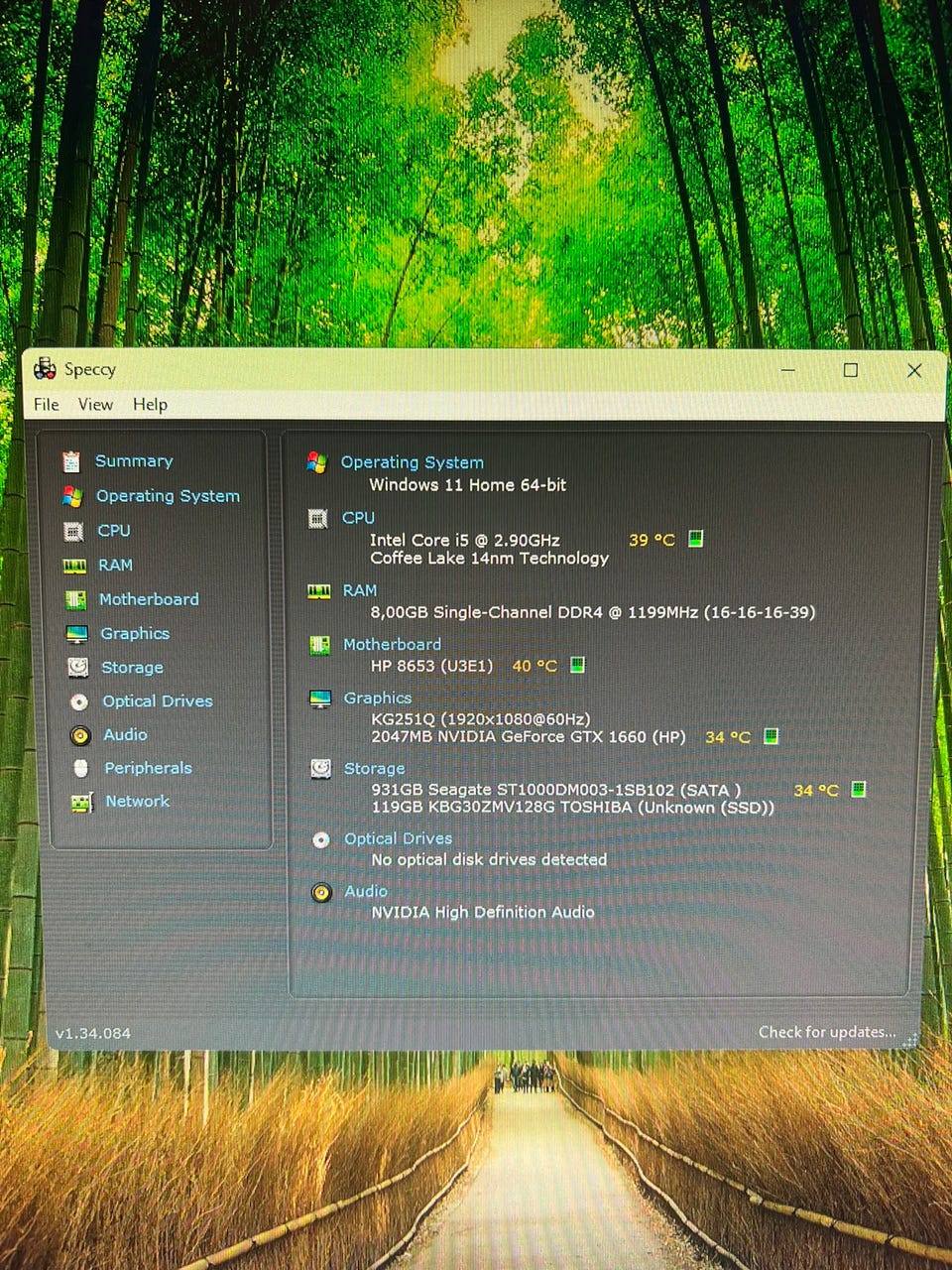952x1270 pixels.
Task: Click the Optical Drives disc icon in summary panel
Action: (x=321, y=840)
